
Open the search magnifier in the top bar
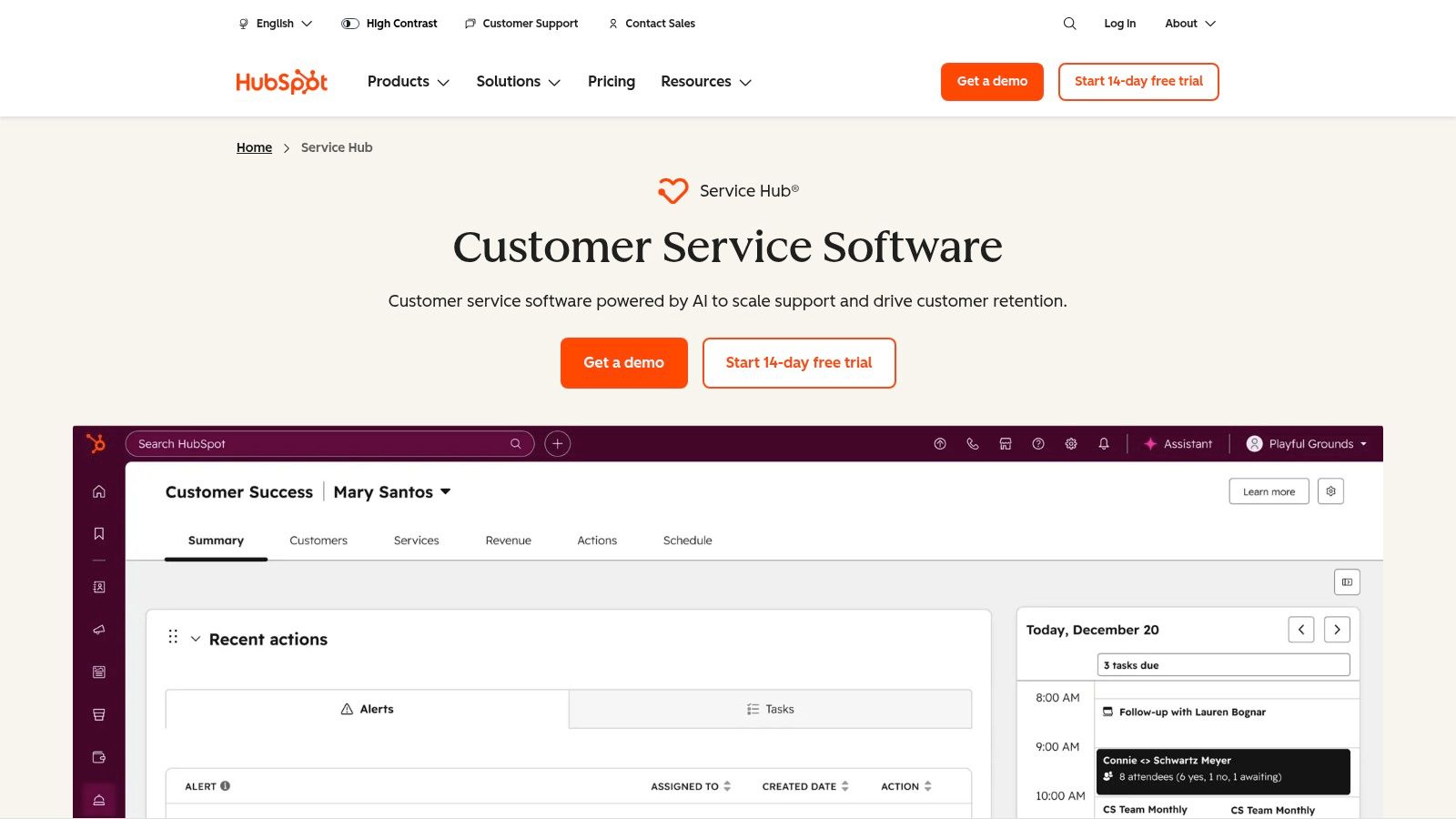(x=1069, y=24)
